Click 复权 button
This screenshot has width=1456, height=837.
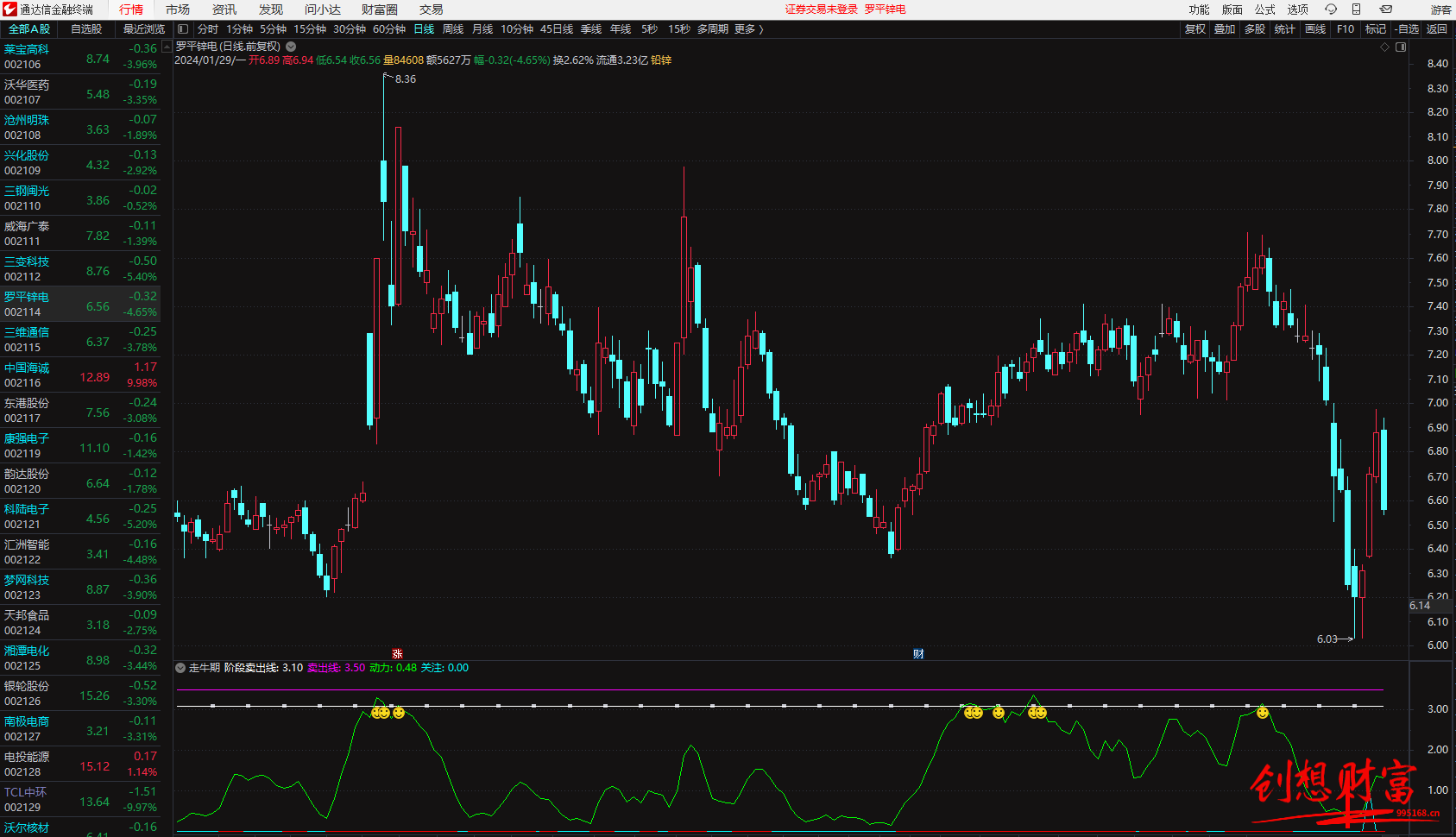point(1195,29)
